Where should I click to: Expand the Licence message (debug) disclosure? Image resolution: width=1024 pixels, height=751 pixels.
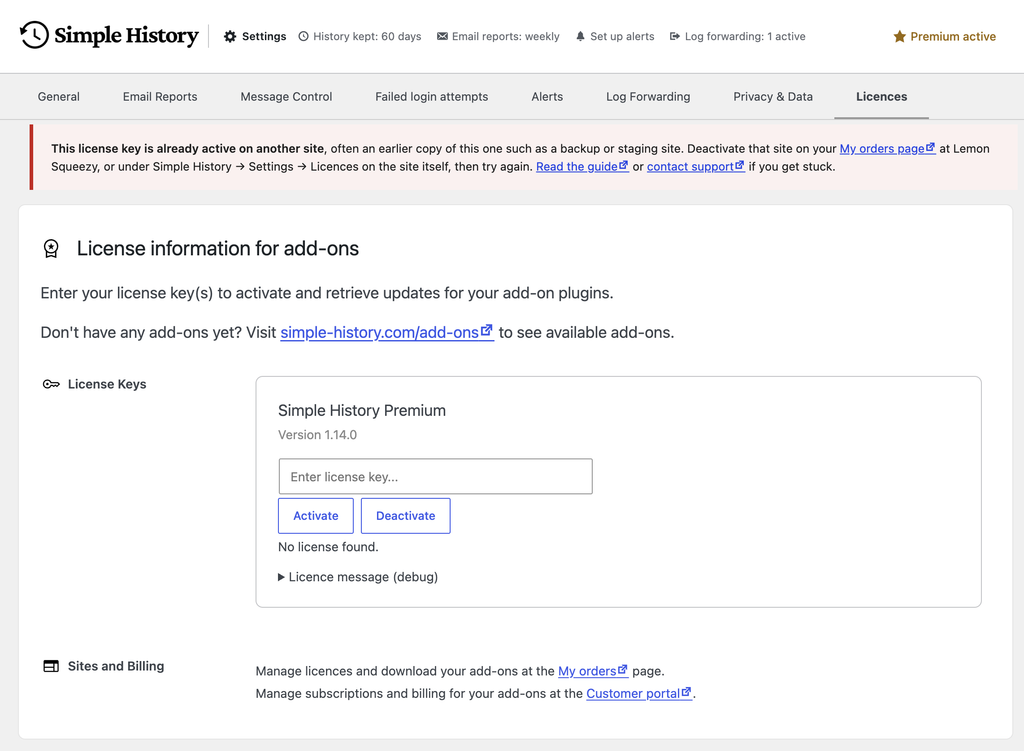[x=358, y=577]
